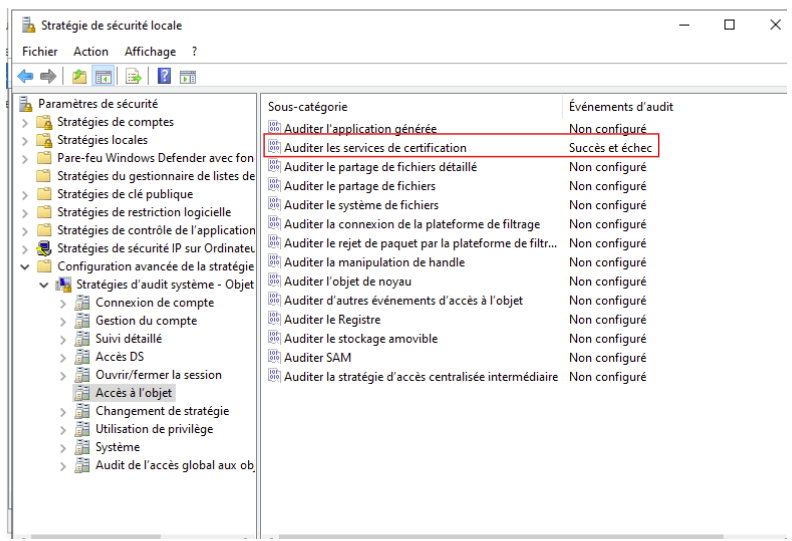The width and height of the screenshot is (792, 541).
Task: Click the Up one level folder icon
Action: [79, 77]
